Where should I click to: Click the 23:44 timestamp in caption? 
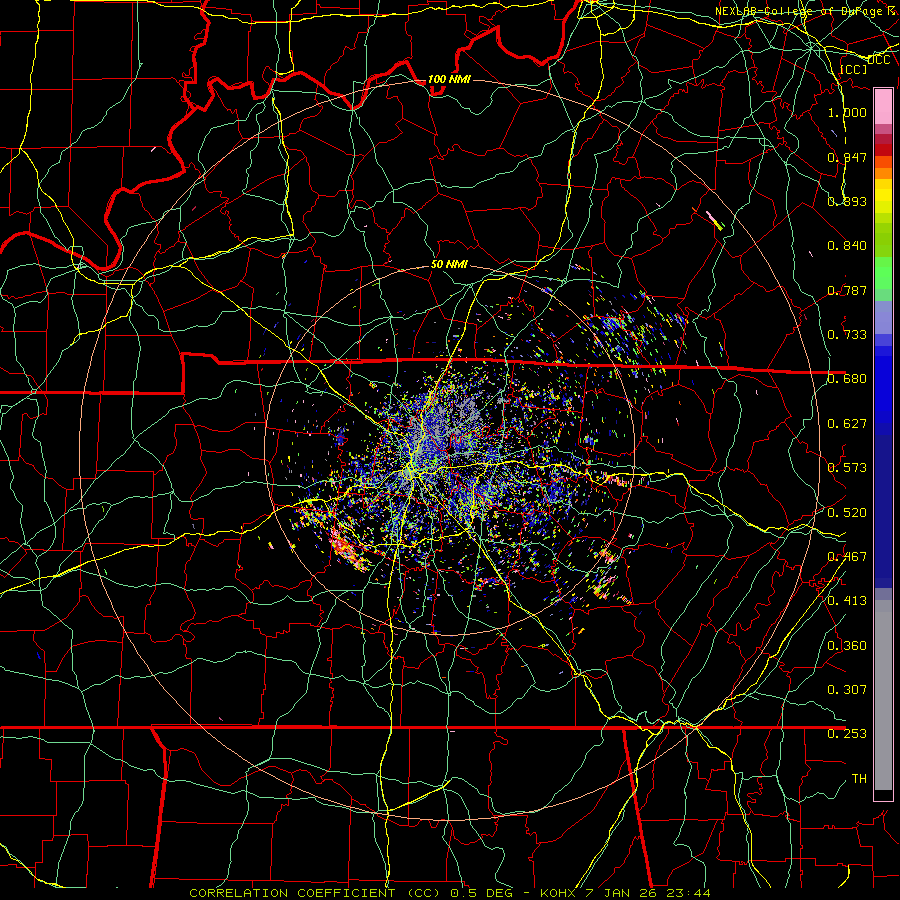click(690, 893)
